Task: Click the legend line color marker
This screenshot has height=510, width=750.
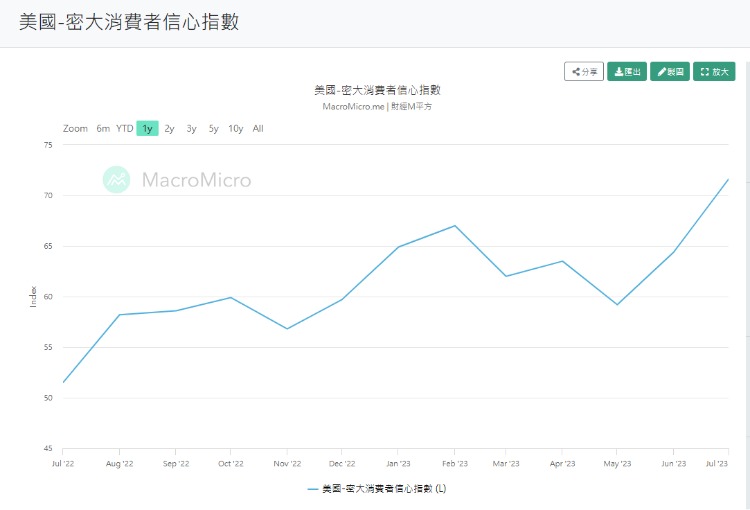Action: (312, 489)
